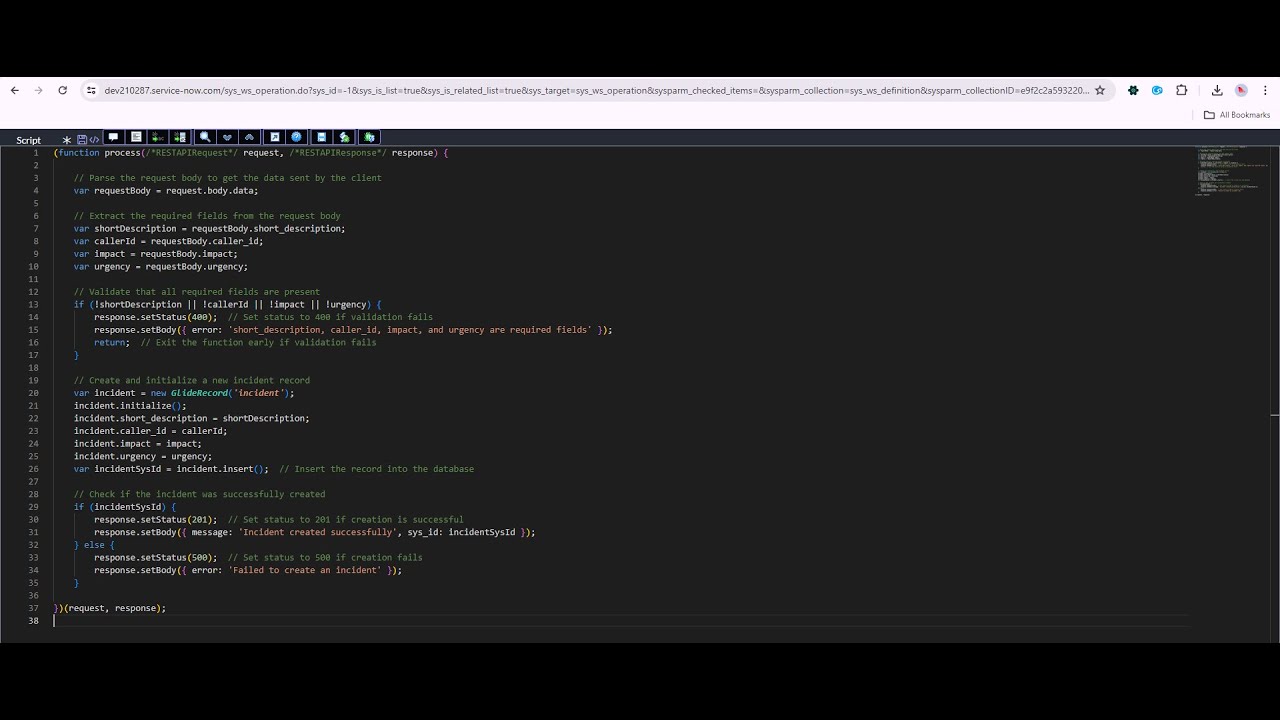Open browser Downloads icon

coord(1217,90)
